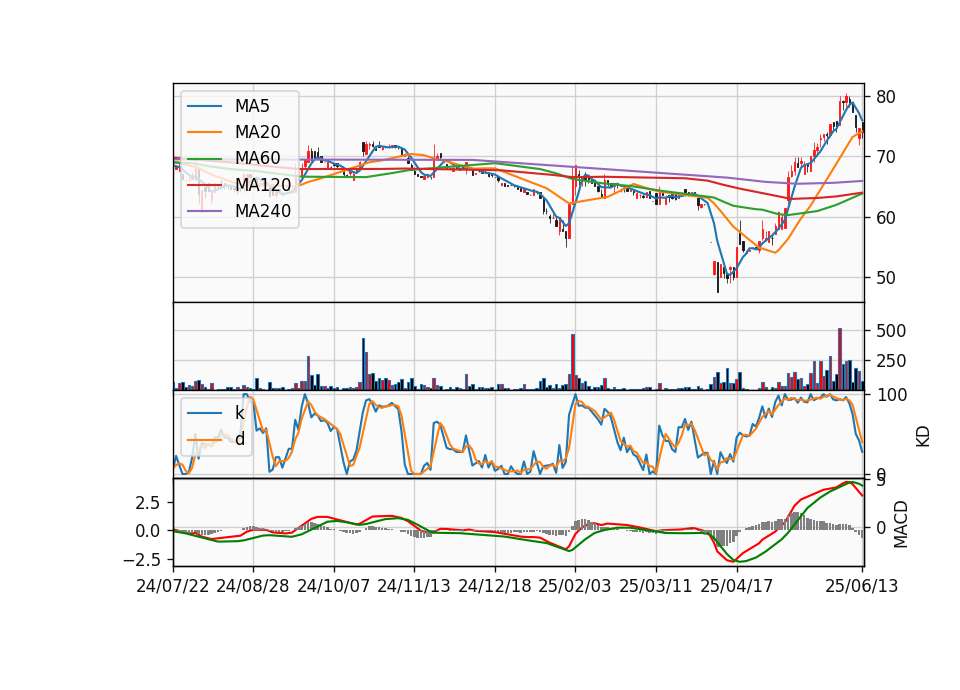This screenshot has width=960, height=690.
Task: Click the 25/03/11 date axis label
Action: click(656, 586)
